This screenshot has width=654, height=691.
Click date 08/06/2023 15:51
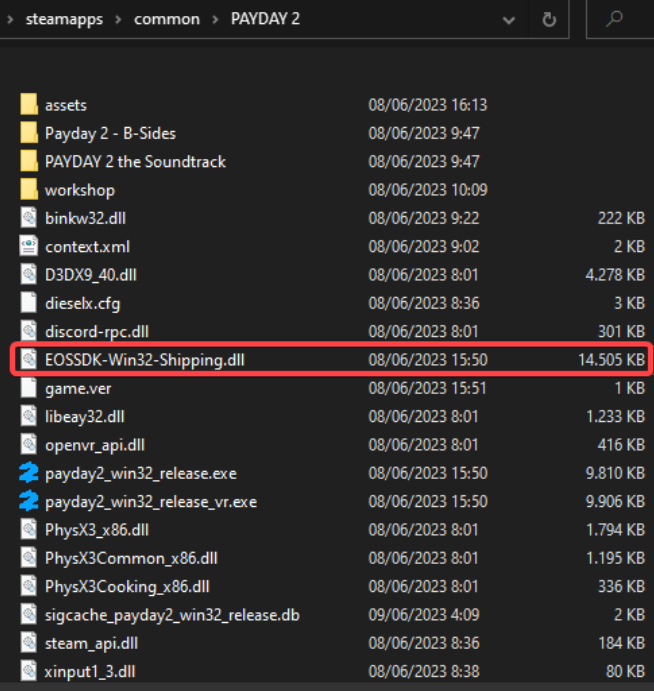tap(427, 388)
